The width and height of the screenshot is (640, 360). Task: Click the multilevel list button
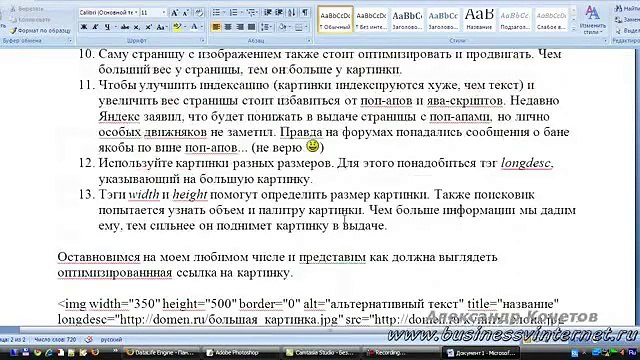(251, 13)
